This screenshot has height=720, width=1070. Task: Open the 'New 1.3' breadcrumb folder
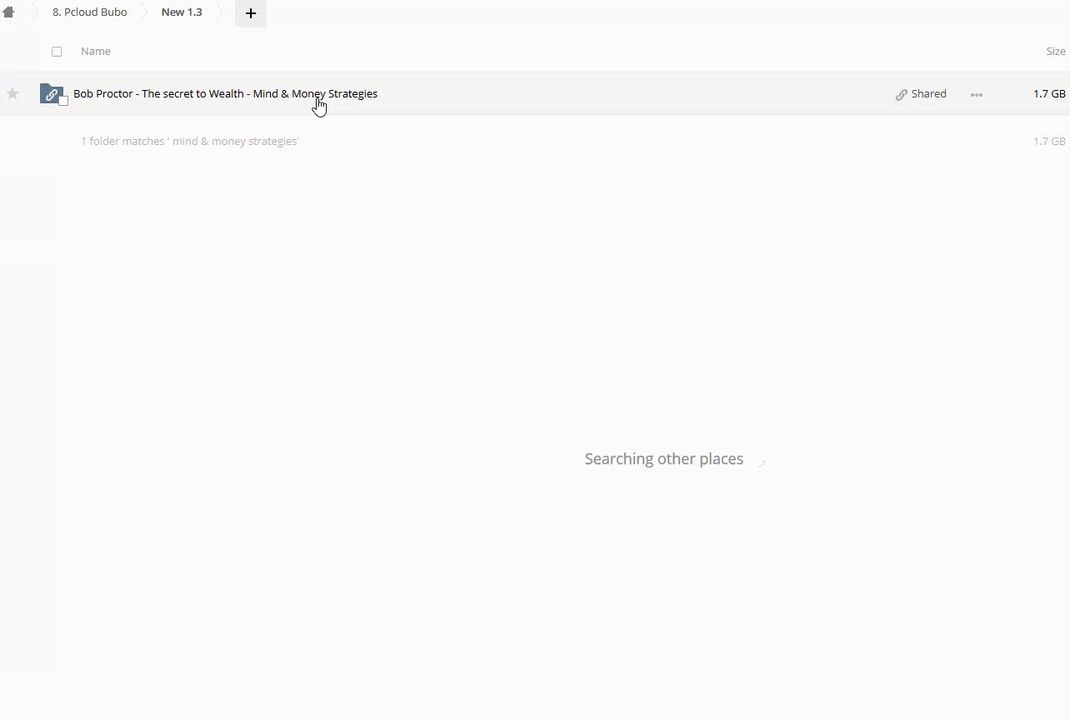[181, 13]
